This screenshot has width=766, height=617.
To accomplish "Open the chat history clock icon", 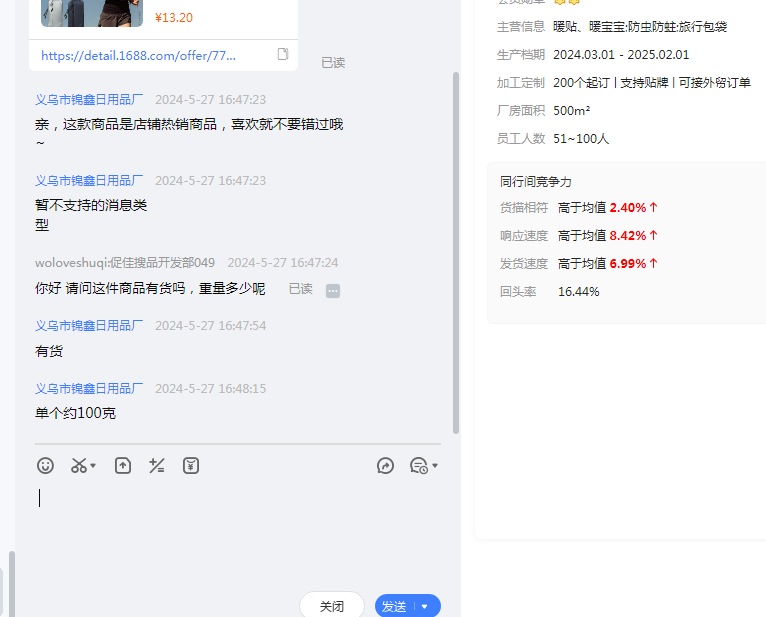I will 419,465.
